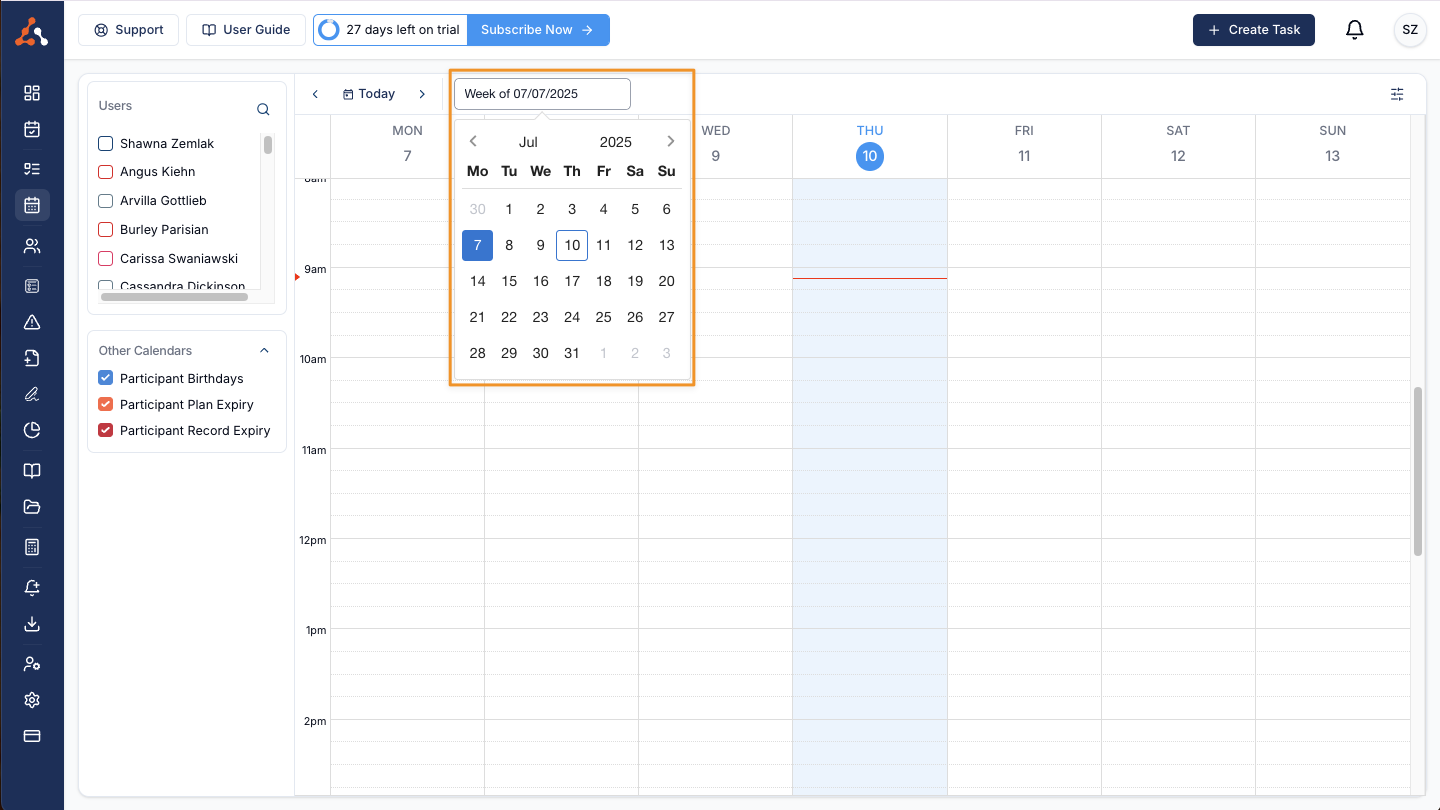Click Create Task button

point(1254,30)
